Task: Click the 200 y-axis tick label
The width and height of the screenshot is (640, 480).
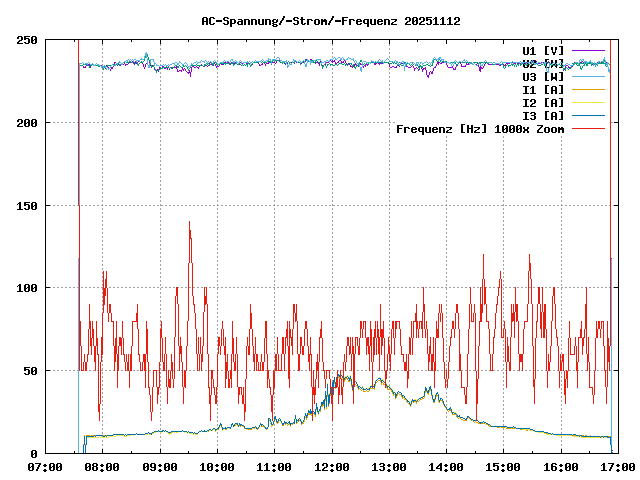Action: [28, 123]
